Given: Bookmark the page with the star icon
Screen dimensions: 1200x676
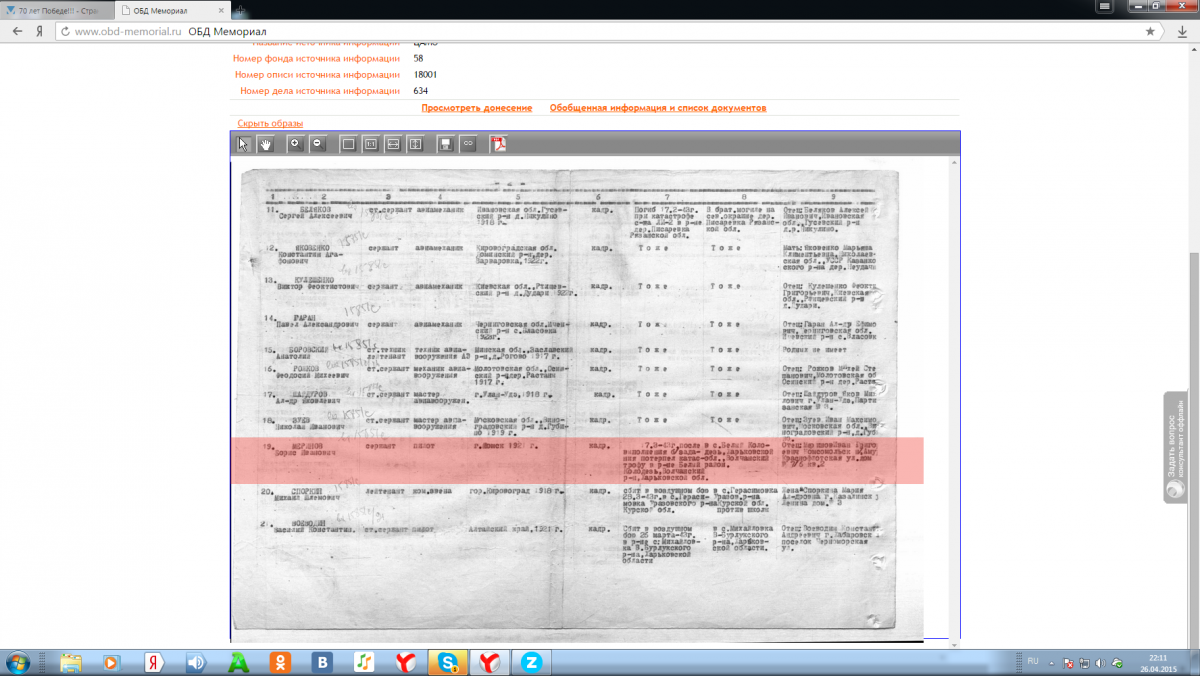Looking at the screenshot, I should point(1152,32).
